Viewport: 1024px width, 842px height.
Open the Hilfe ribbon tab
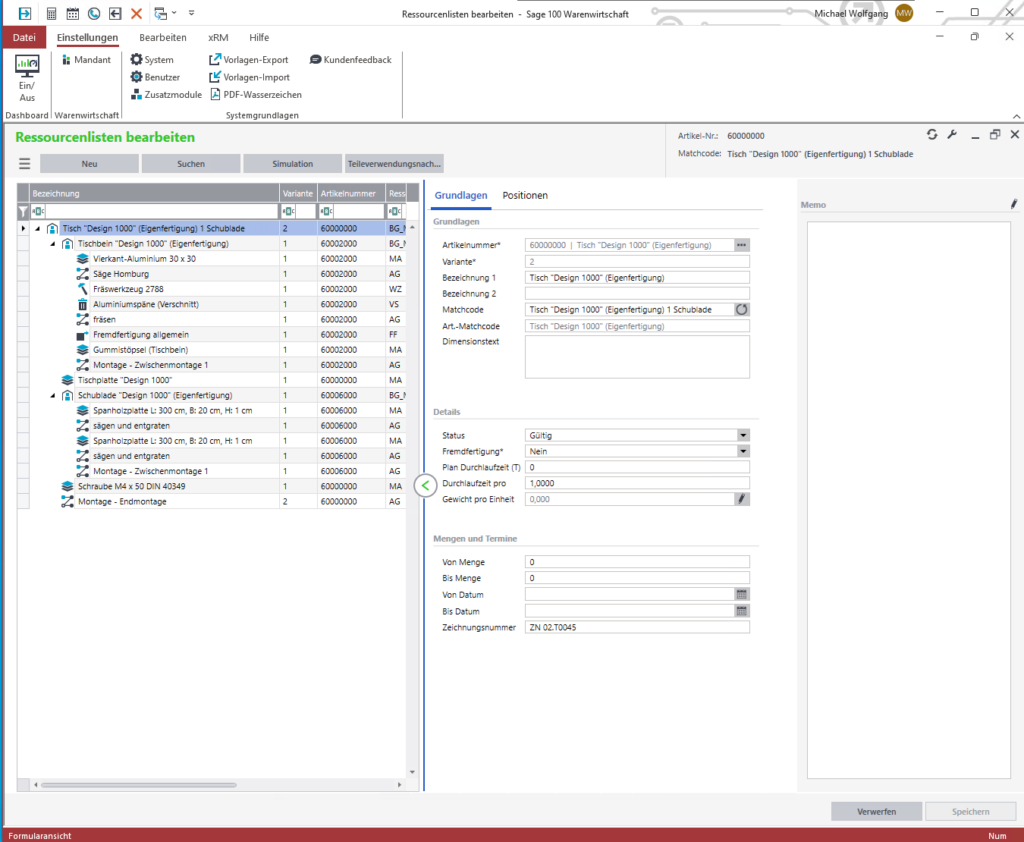259,37
